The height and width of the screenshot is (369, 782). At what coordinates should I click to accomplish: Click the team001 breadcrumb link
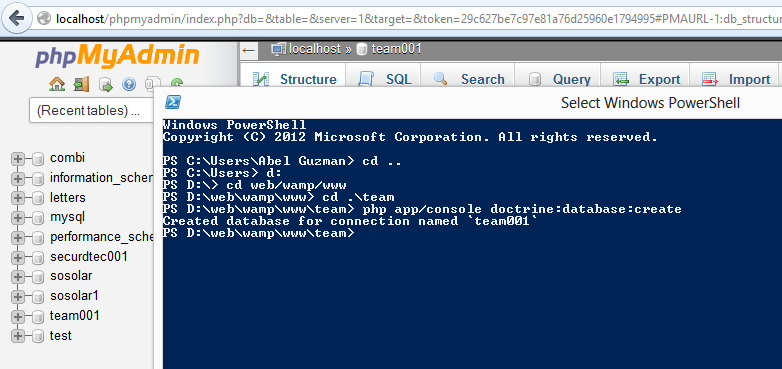(x=396, y=49)
